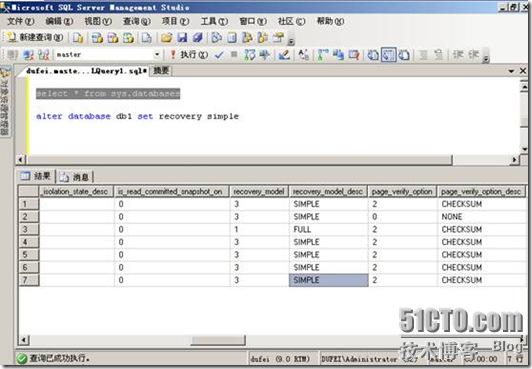Save the query with the floppy disk icon
Screen dimensions: 532x369
[182, 38]
